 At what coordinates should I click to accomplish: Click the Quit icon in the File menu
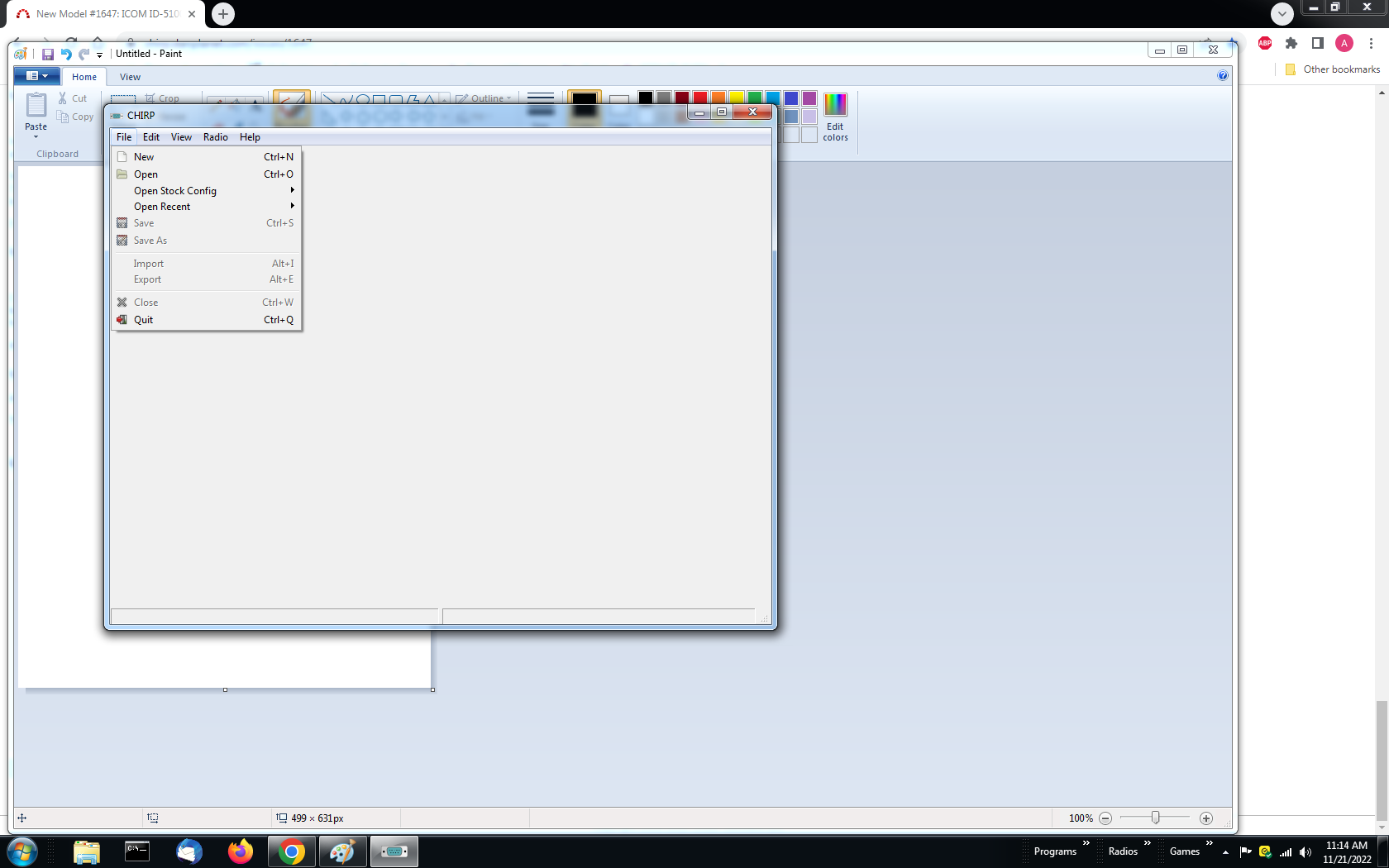(122, 320)
